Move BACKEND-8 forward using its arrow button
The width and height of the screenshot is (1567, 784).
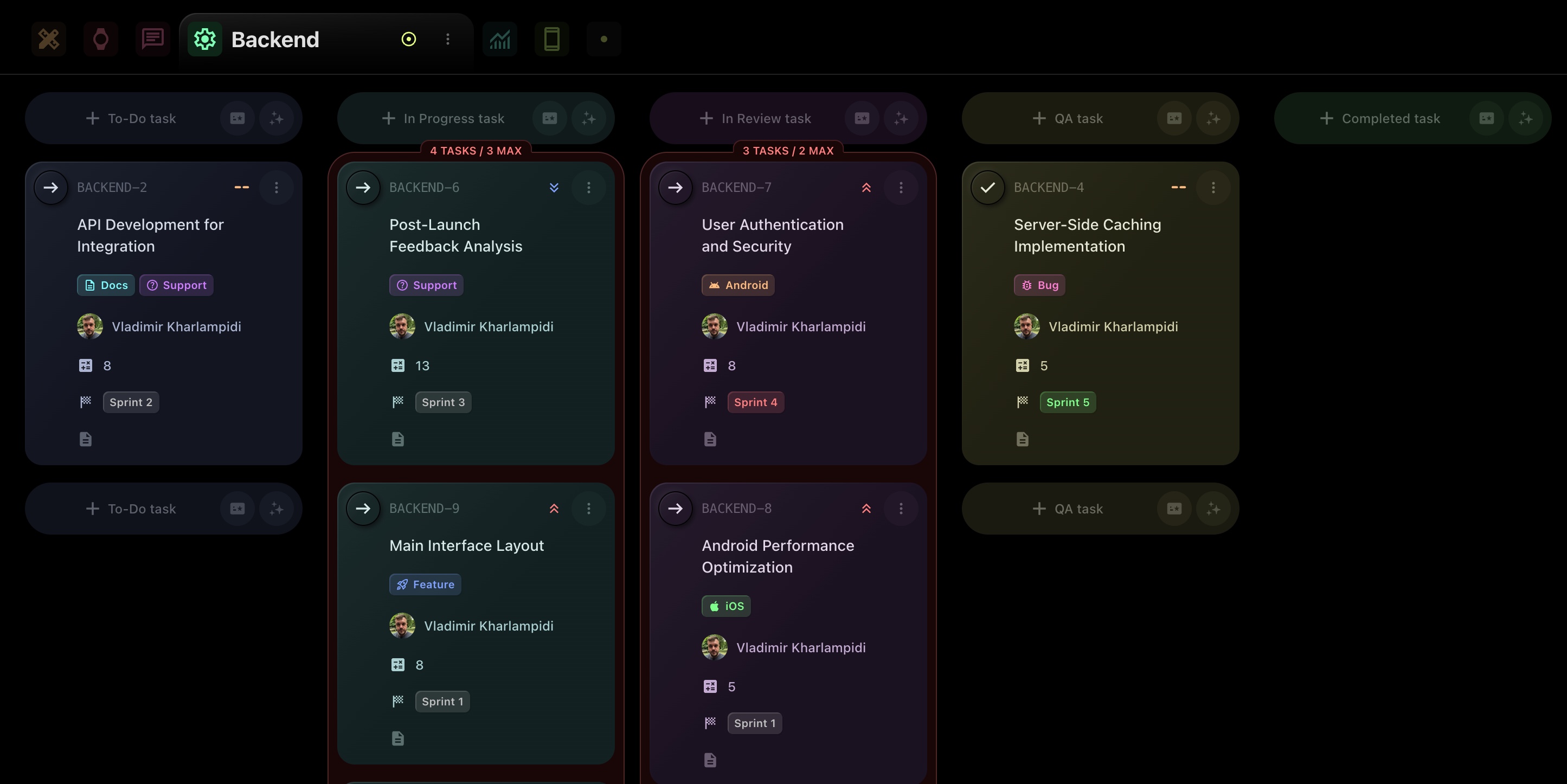pyautogui.click(x=675, y=509)
